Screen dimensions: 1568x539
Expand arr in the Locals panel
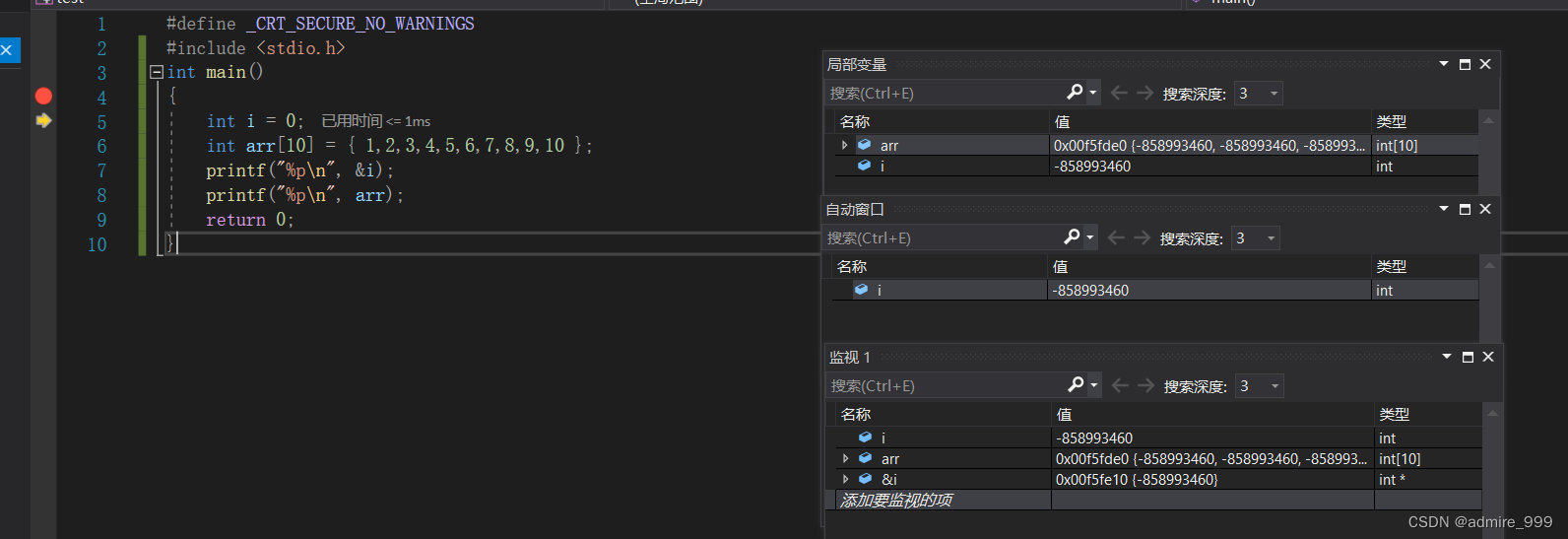(x=844, y=145)
